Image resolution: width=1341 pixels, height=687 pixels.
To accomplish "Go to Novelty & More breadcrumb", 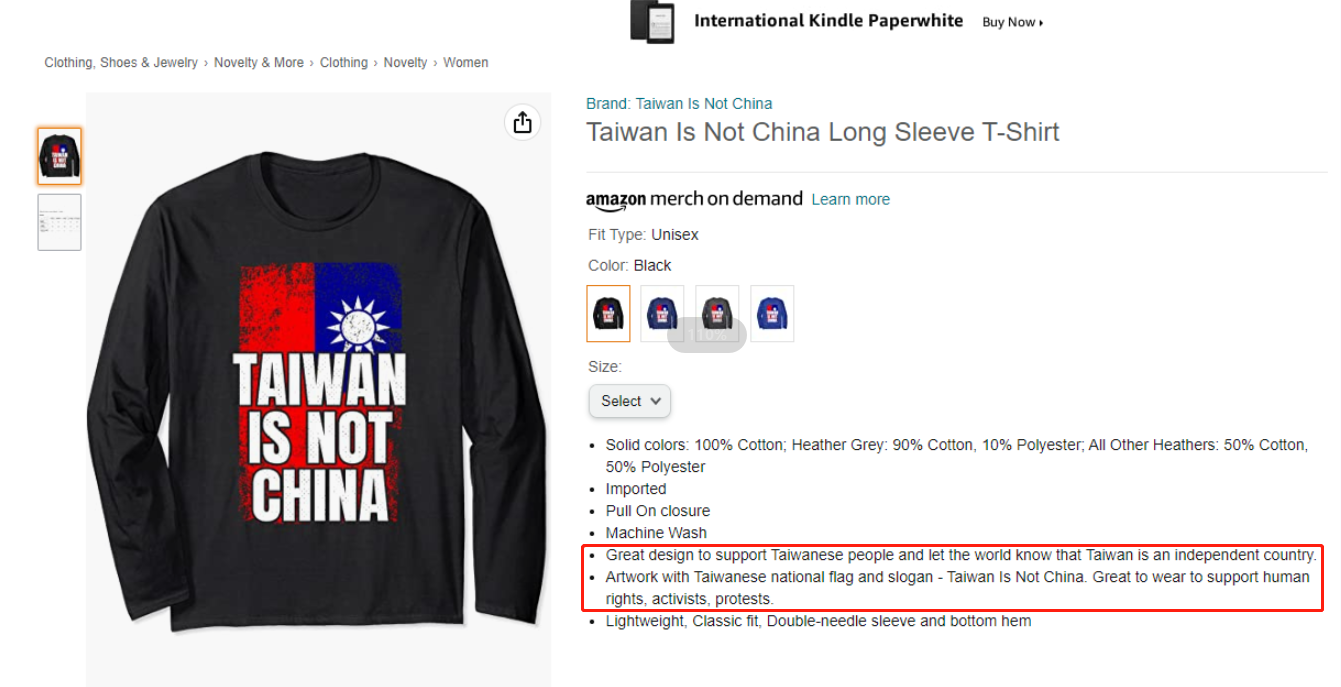I will click(x=259, y=62).
